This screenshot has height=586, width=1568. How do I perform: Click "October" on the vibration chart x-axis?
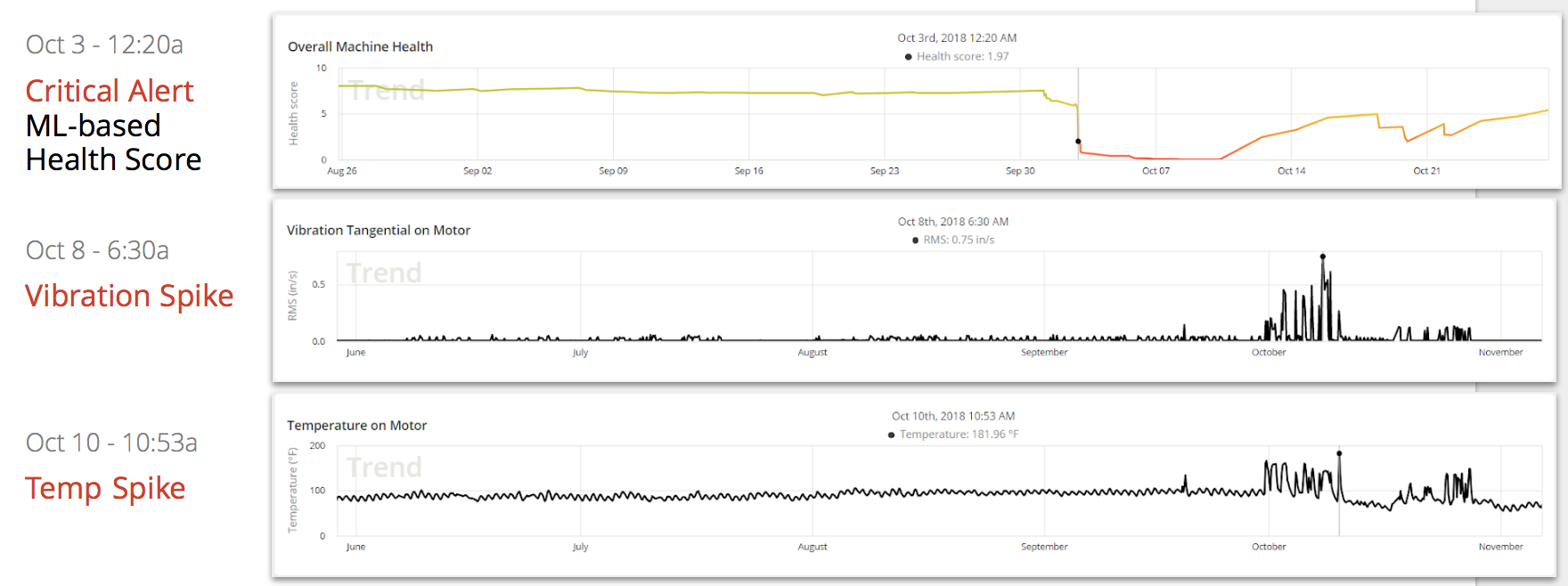(x=1269, y=353)
